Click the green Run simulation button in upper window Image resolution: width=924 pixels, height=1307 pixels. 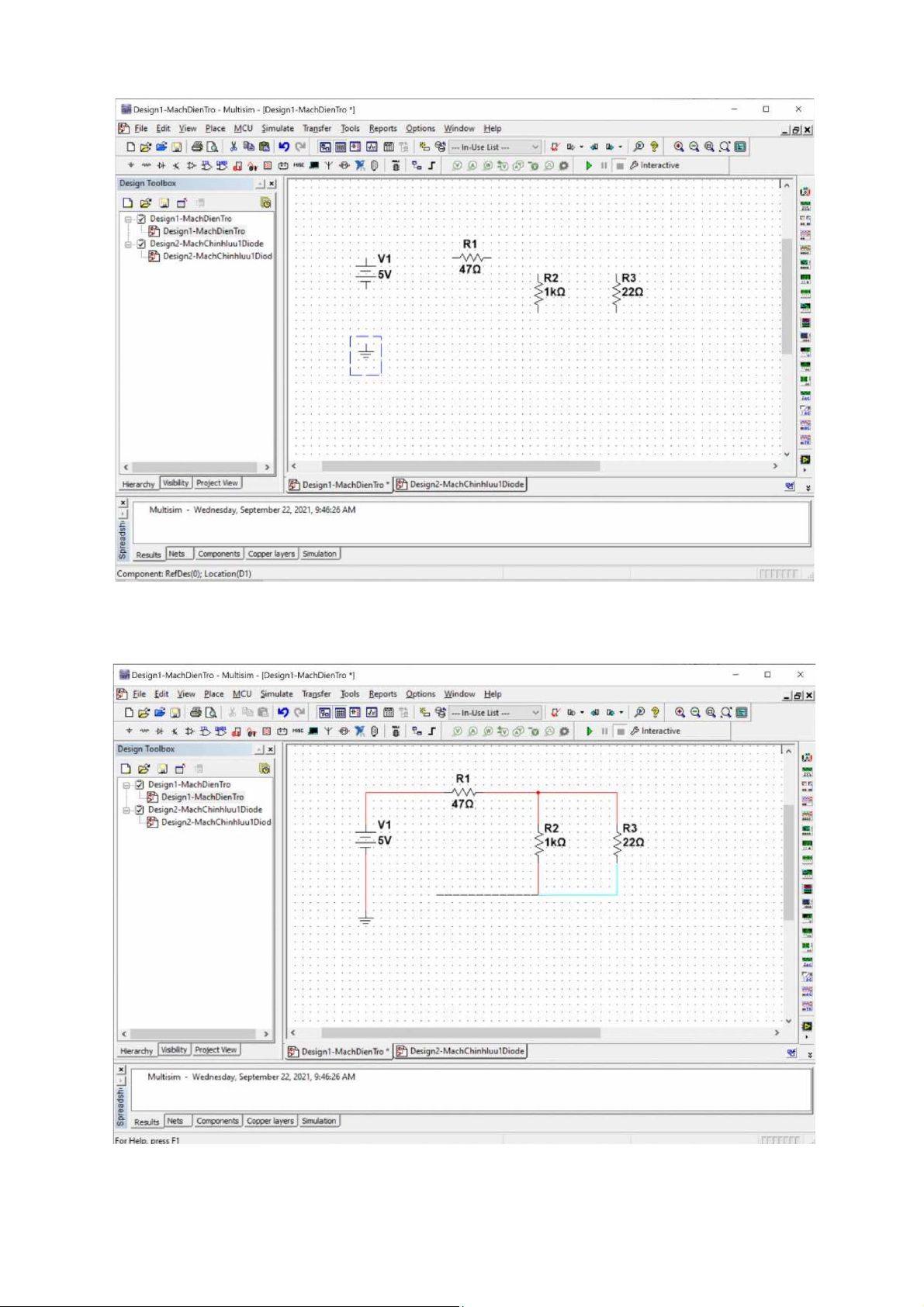click(x=589, y=165)
